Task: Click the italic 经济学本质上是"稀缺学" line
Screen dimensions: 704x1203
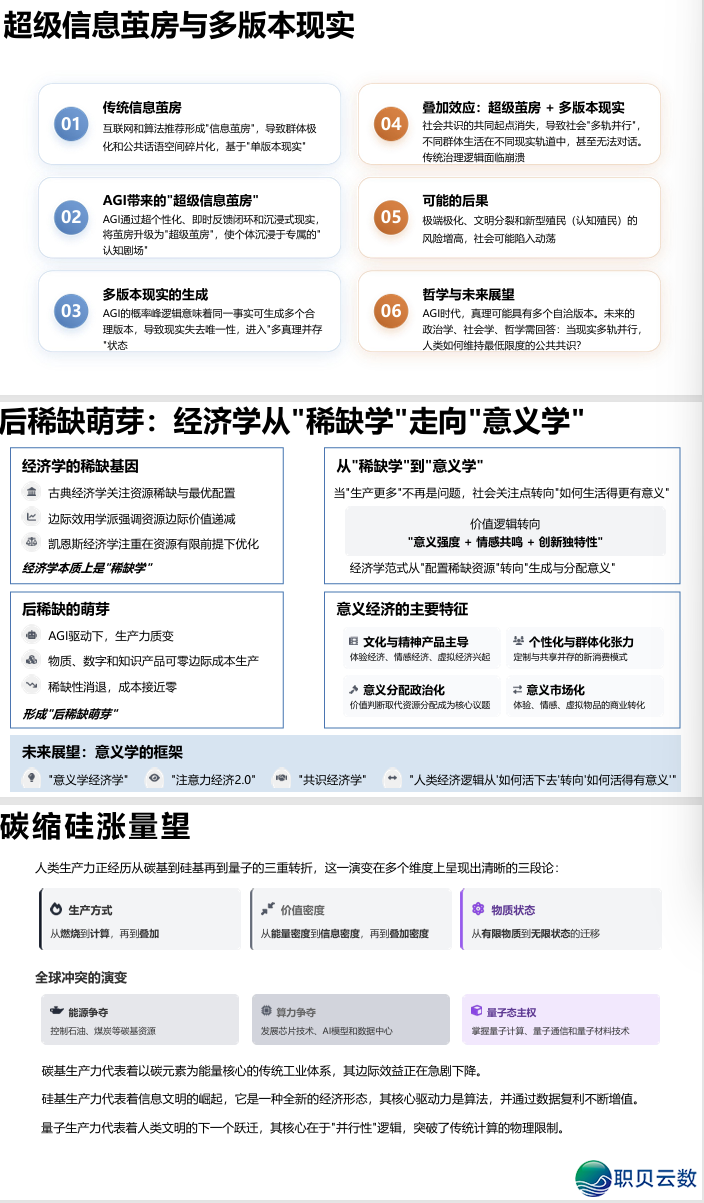Action: (x=87, y=568)
